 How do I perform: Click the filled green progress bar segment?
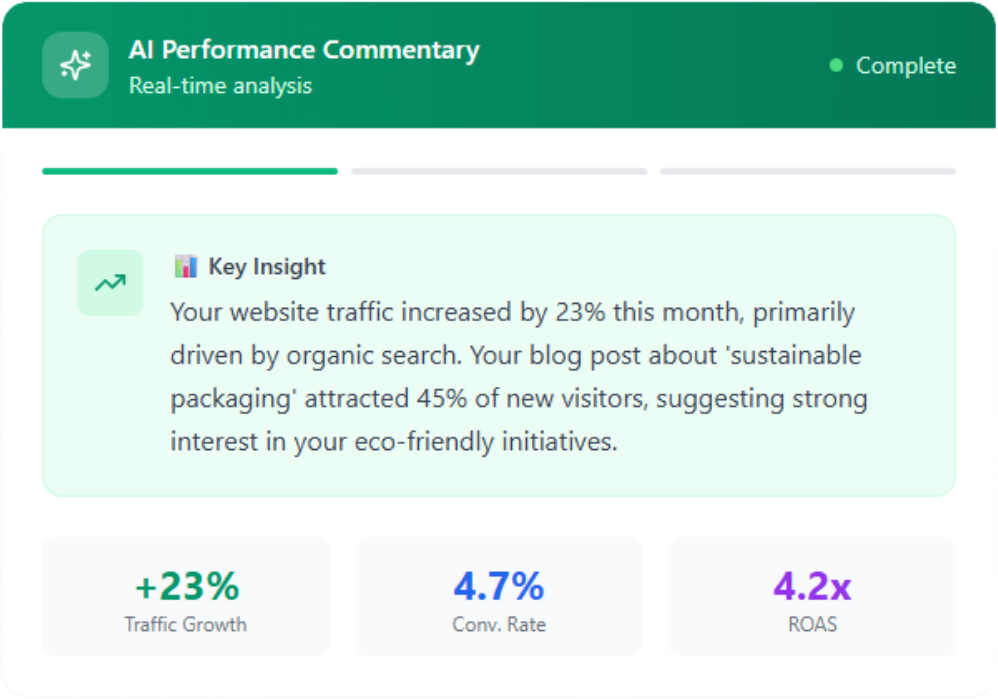coord(188,172)
